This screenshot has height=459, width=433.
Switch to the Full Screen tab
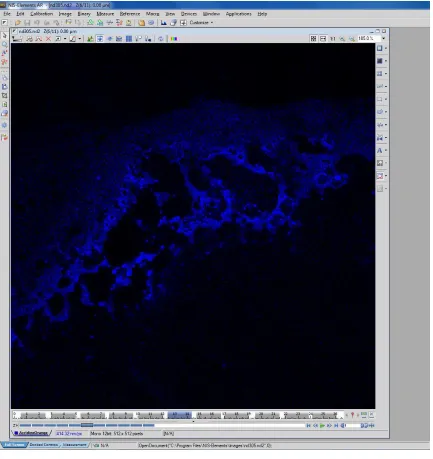pos(14,445)
